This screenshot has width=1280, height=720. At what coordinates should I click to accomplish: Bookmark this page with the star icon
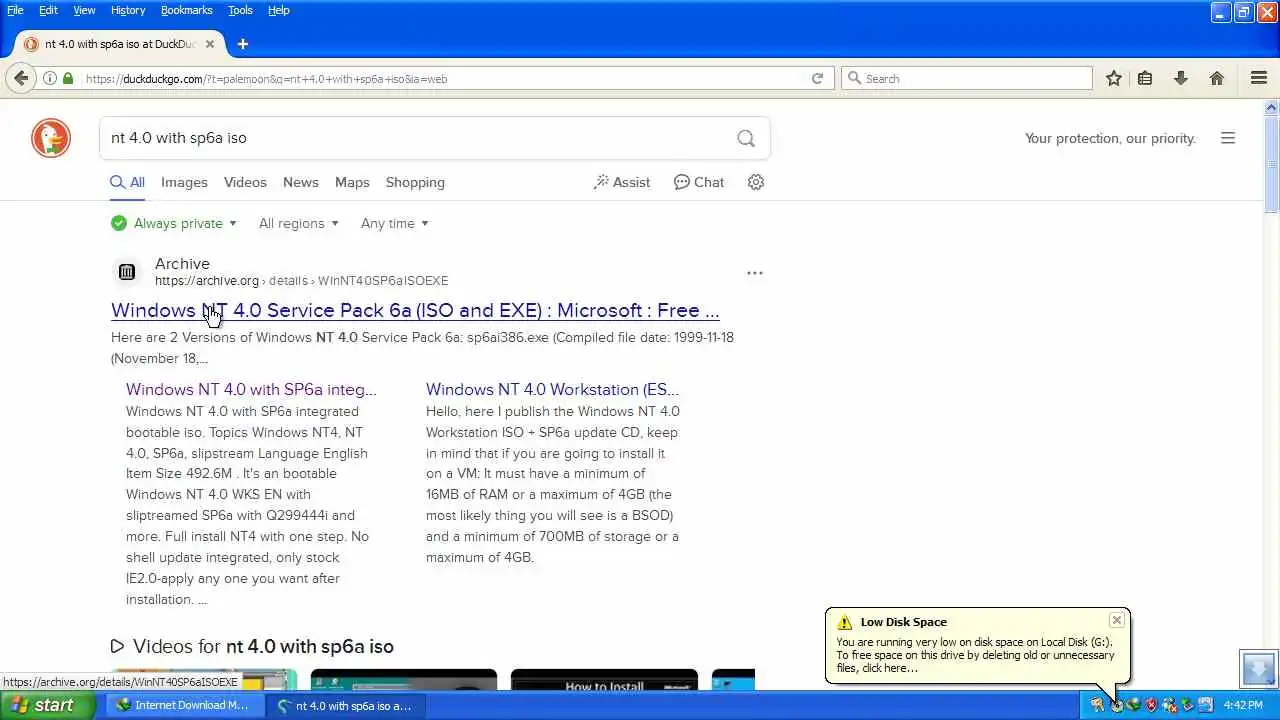click(1113, 78)
